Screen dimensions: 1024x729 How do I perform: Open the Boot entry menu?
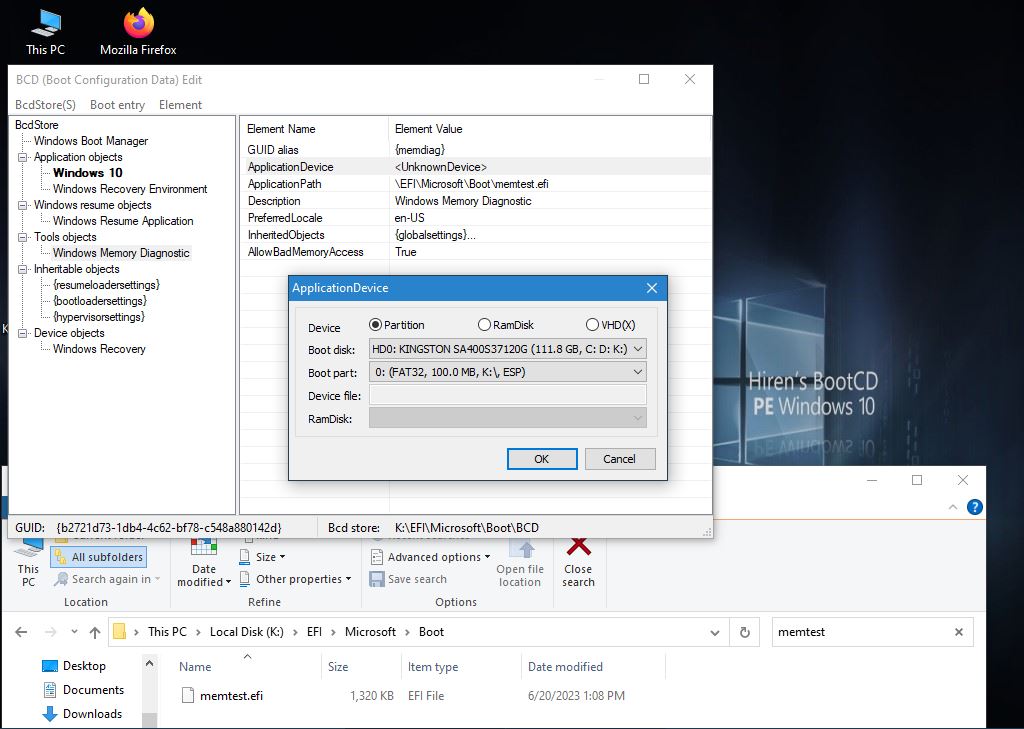pos(117,105)
